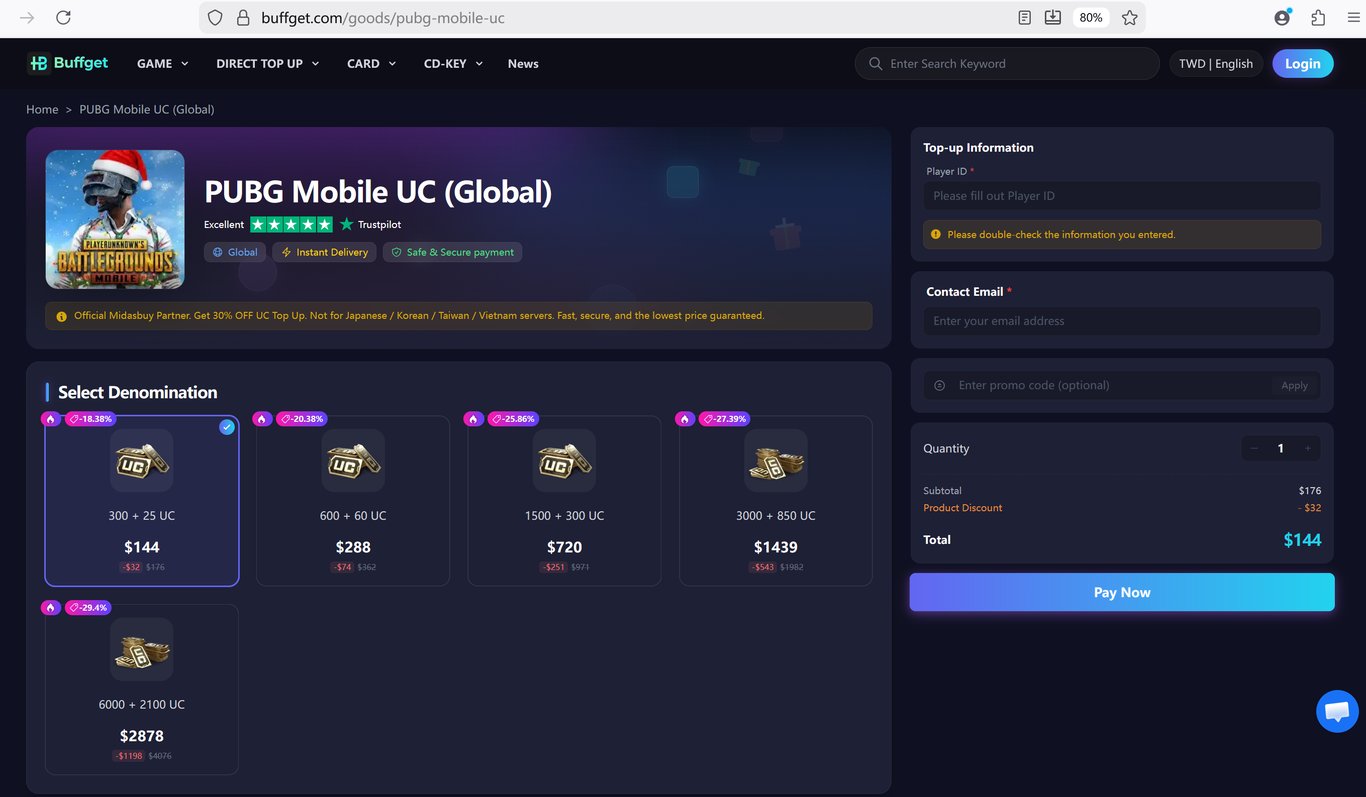The width and height of the screenshot is (1366, 797).
Task: Open the CD-KEY dropdown menu
Action: (453, 64)
